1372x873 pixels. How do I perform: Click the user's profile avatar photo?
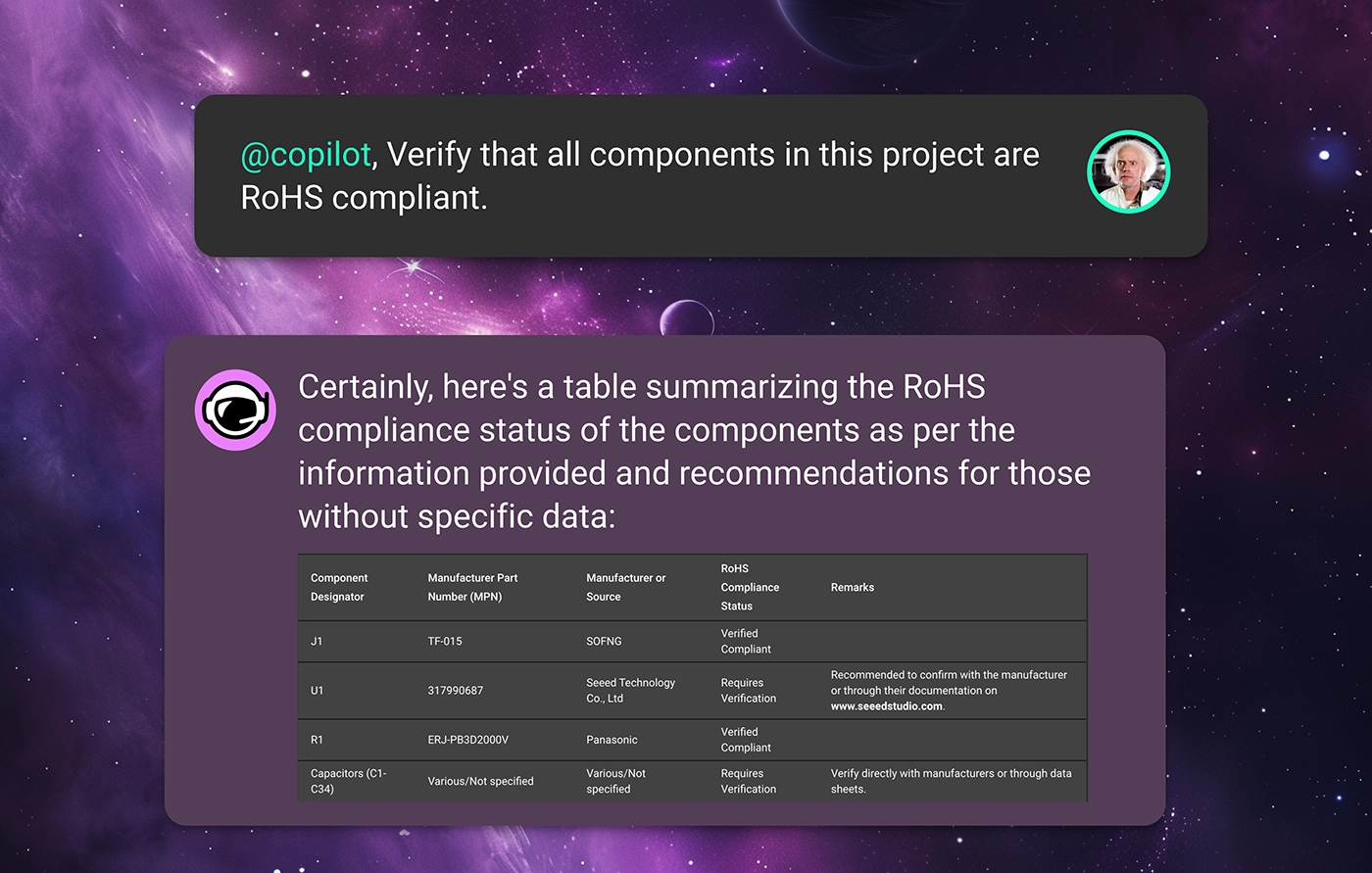(1129, 171)
